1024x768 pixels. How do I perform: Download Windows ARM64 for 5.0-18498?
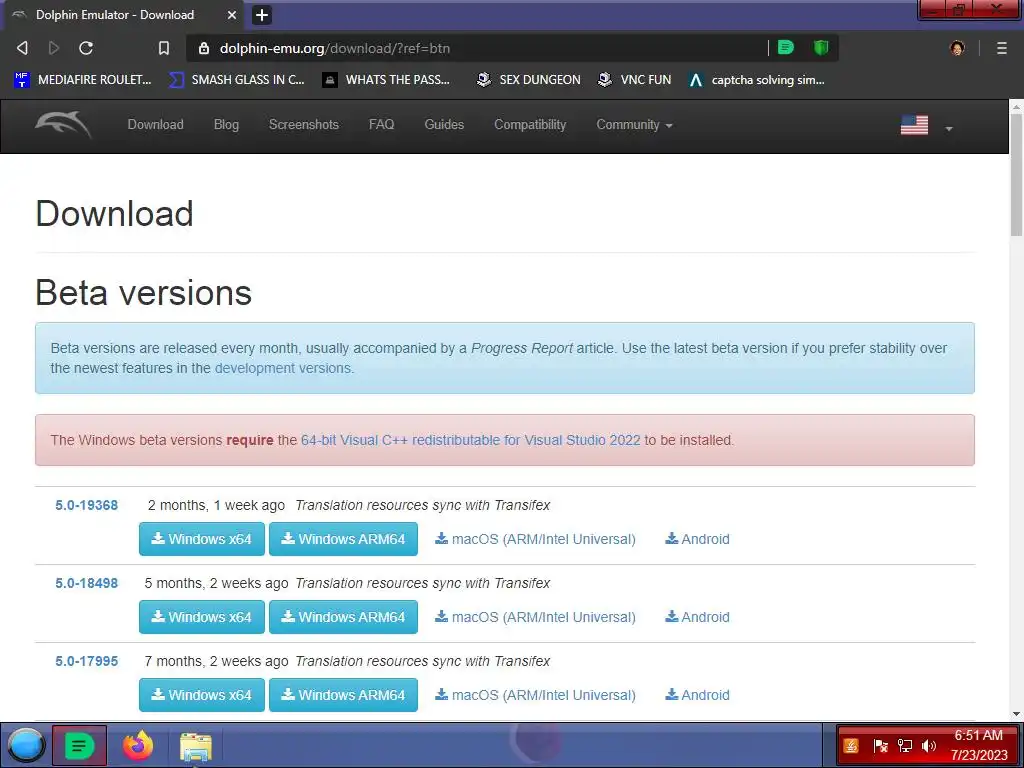tap(344, 617)
